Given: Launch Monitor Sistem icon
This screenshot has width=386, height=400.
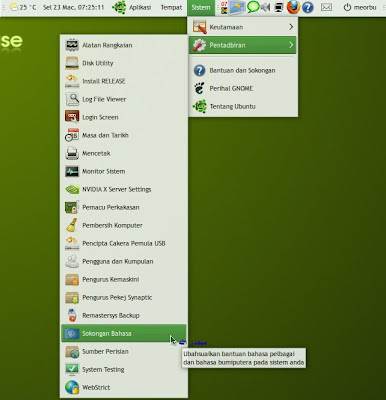Looking at the screenshot, I should [x=72, y=171].
